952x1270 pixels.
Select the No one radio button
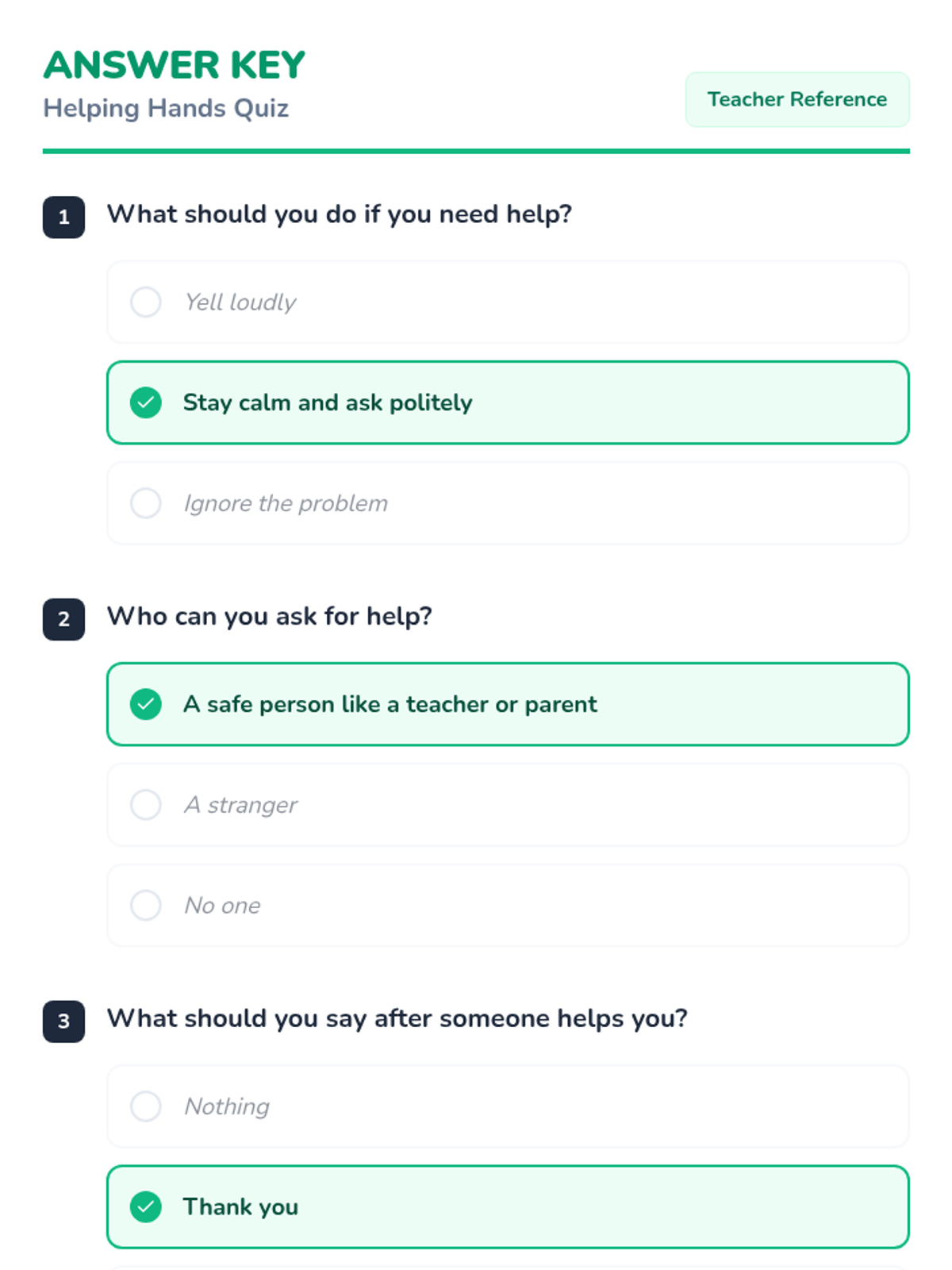[146, 905]
